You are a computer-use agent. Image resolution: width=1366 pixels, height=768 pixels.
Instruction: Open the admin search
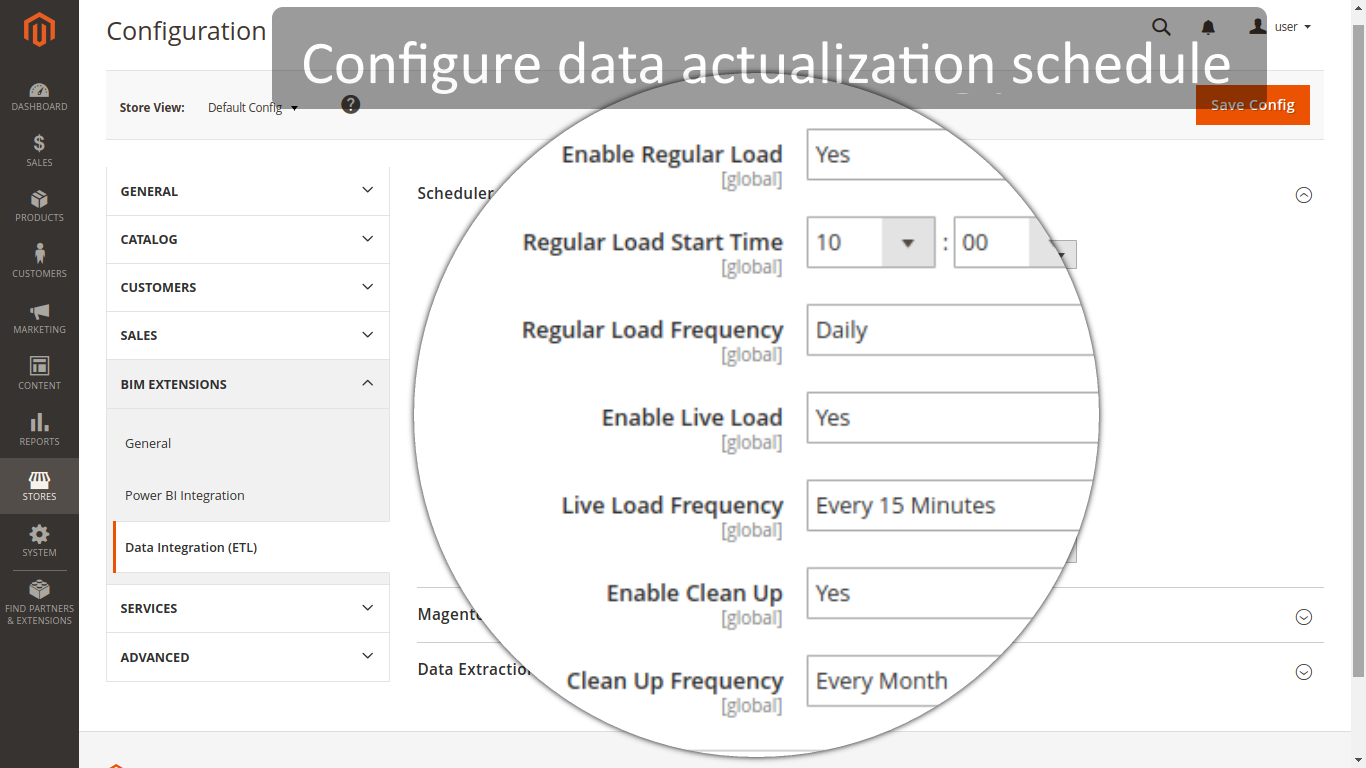pyautogui.click(x=1161, y=27)
